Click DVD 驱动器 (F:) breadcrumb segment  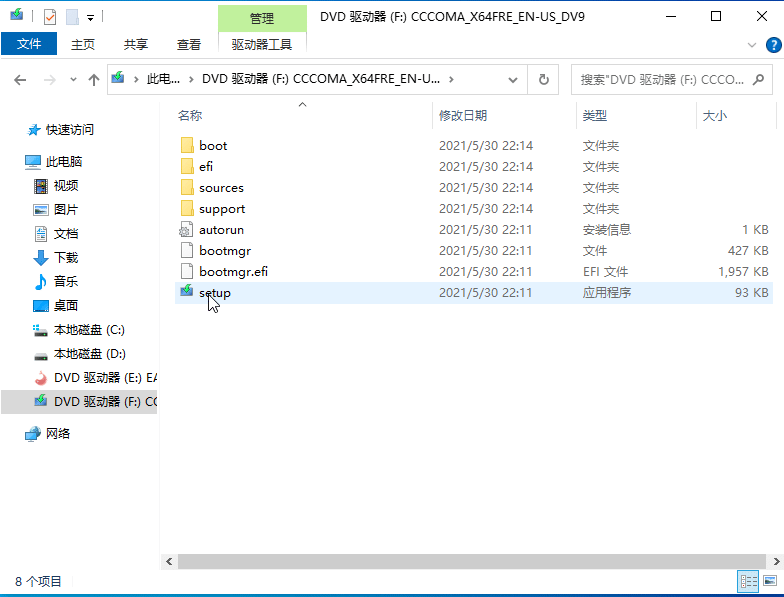pos(321,79)
